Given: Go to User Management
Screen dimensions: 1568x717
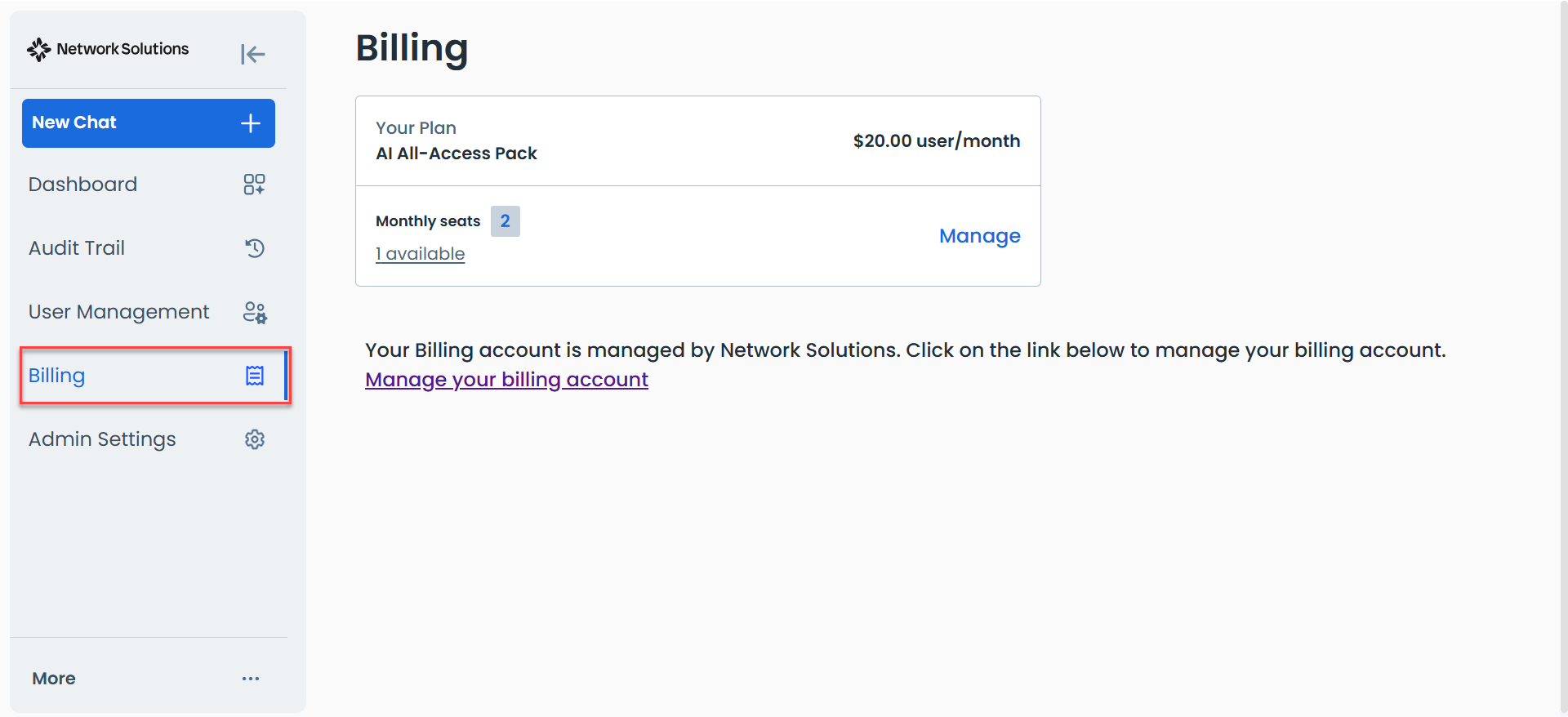Looking at the screenshot, I should coord(149,312).
